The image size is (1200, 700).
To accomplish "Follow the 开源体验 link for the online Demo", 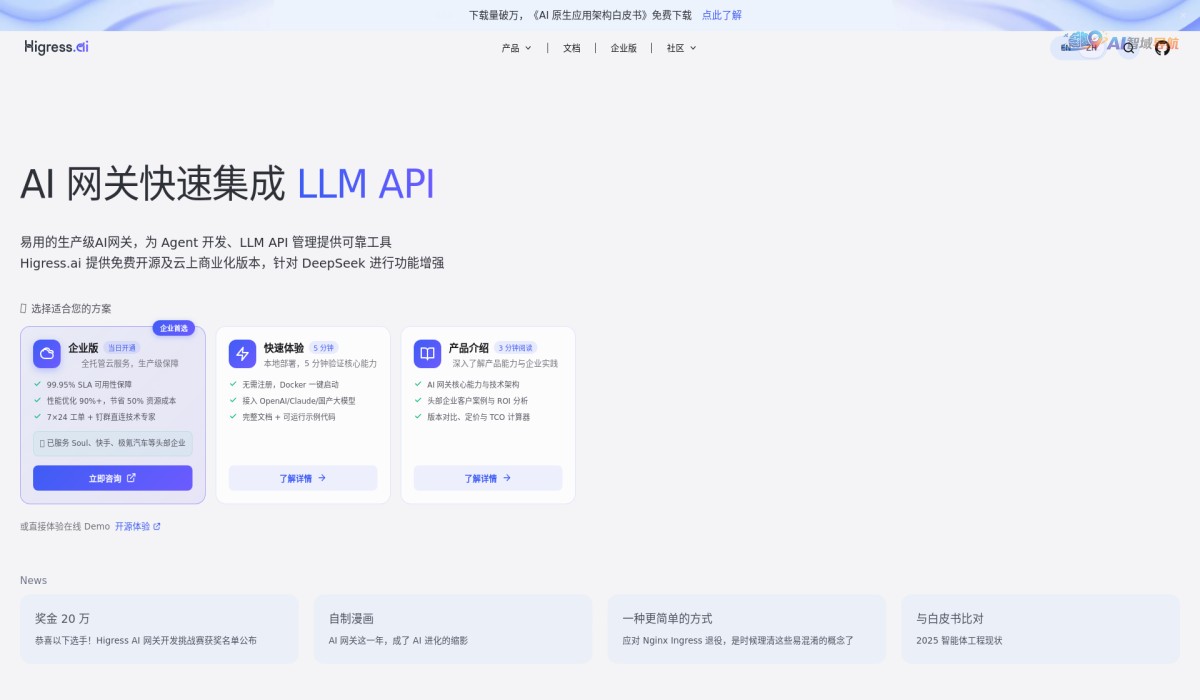I will pos(133,525).
